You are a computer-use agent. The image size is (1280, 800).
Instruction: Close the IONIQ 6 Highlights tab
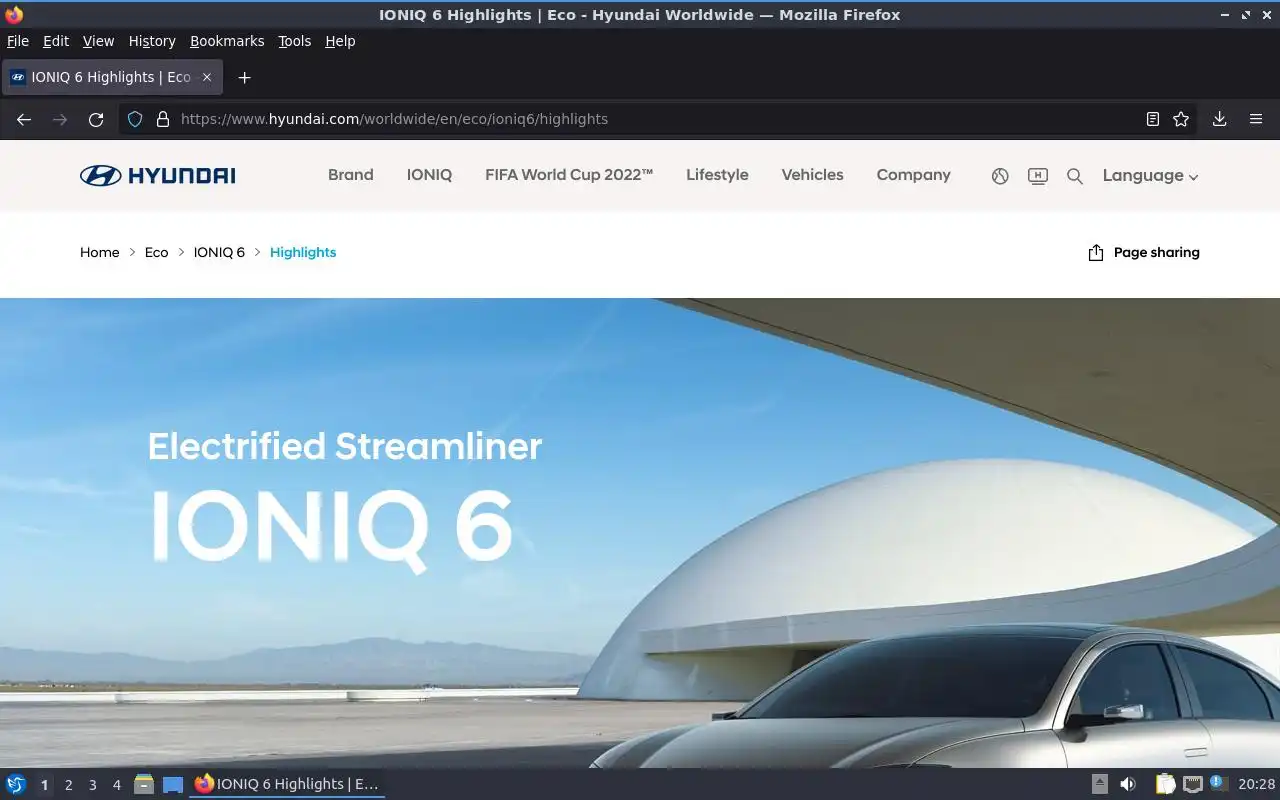point(207,77)
